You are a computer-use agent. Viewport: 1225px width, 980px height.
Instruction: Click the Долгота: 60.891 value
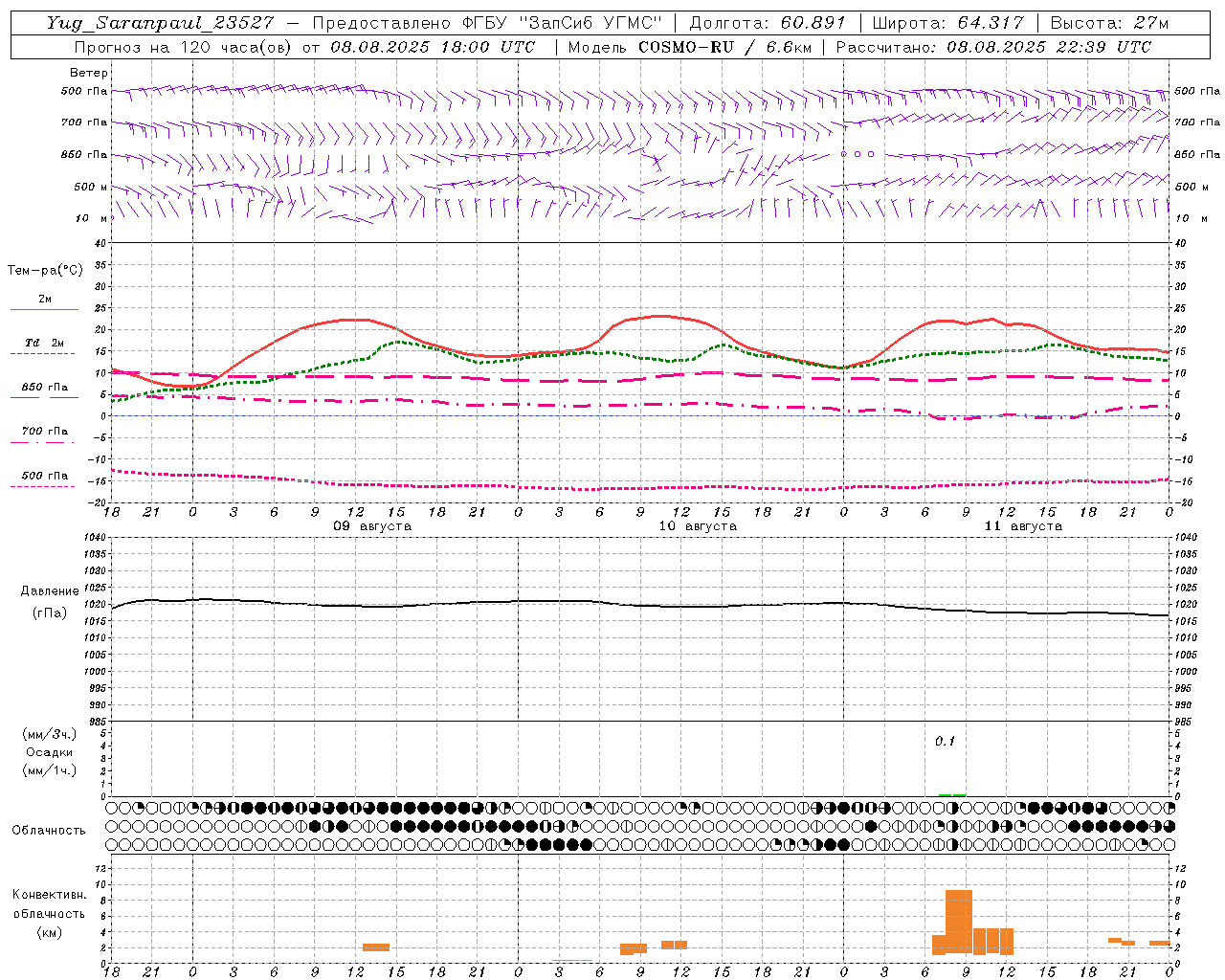click(767, 24)
